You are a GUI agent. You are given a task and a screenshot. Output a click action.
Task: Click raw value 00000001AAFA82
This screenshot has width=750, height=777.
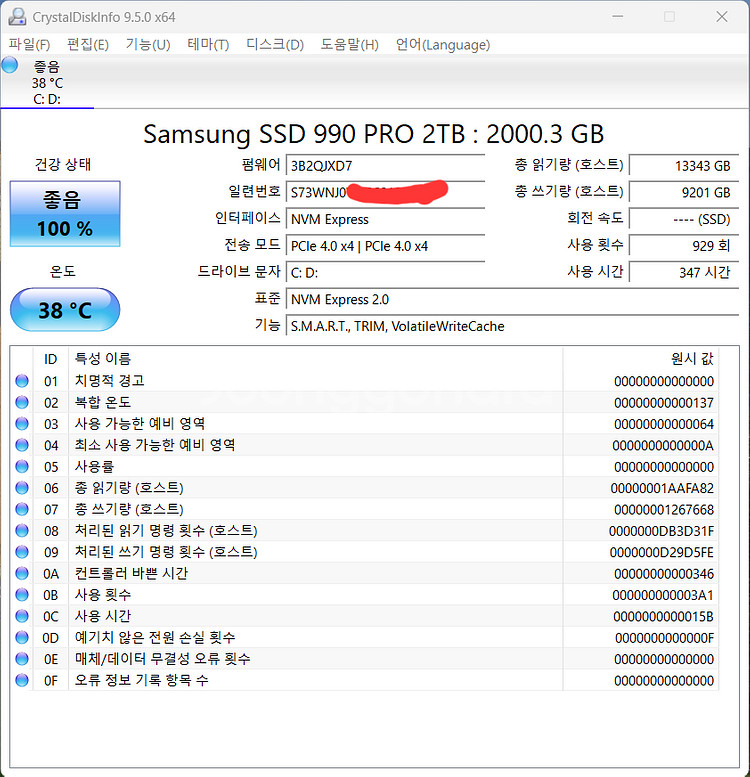(x=662, y=488)
